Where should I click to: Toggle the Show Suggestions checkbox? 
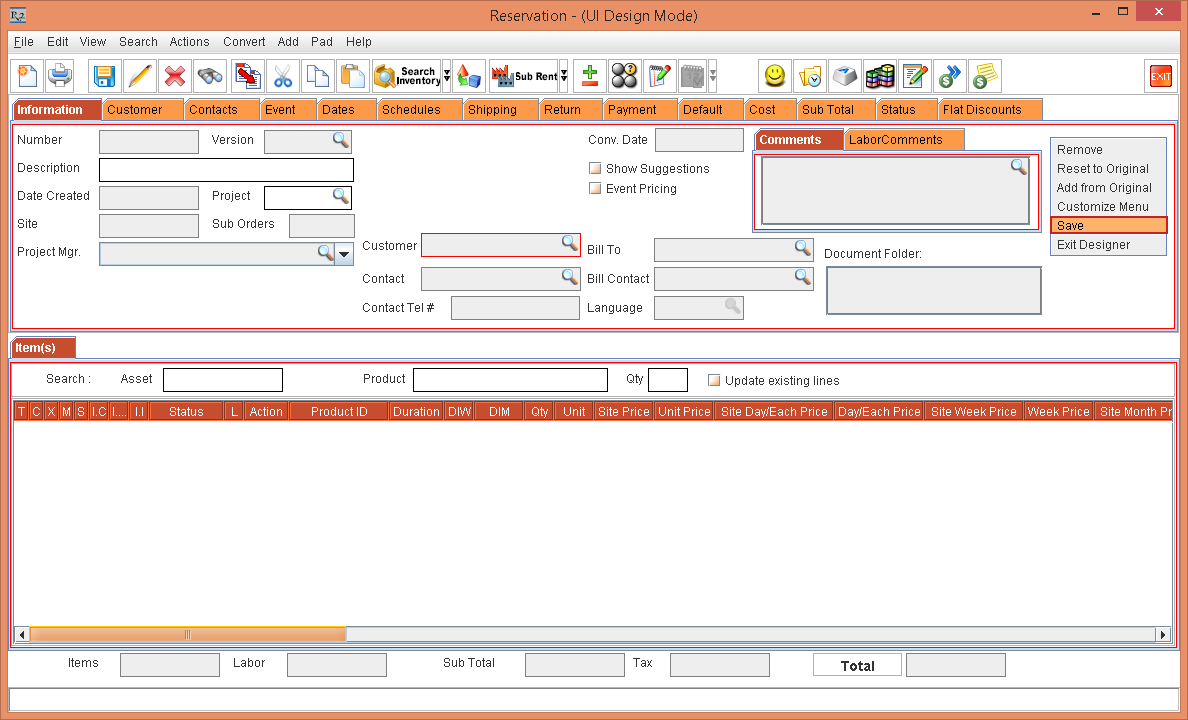596,168
